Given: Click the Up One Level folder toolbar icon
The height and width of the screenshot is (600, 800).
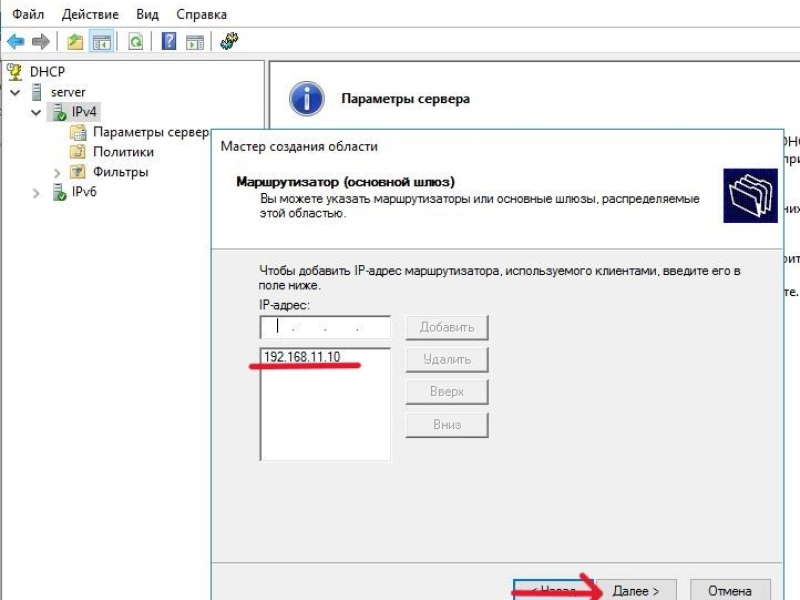Looking at the screenshot, I should 75,41.
